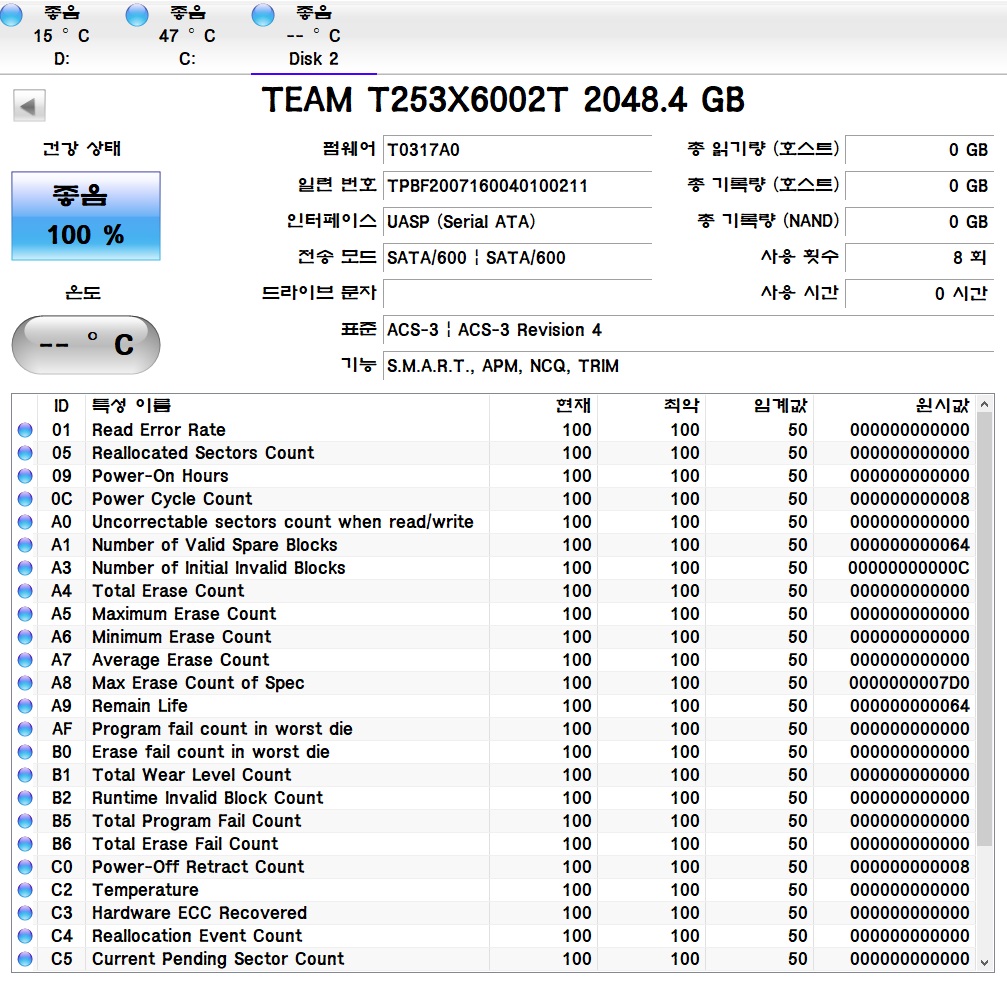Click the status dot for Temperature attribute
The image size is (1007, 985).
click(25, 891)
